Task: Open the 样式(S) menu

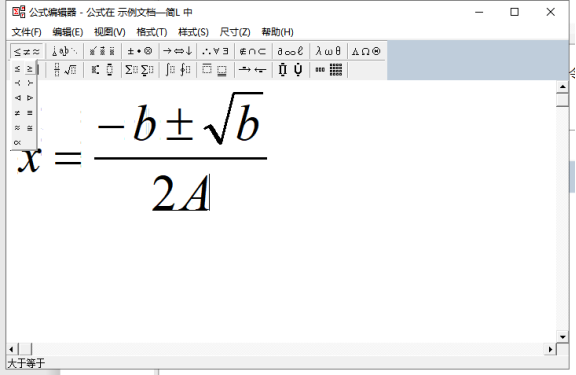Action: coord(193,32)
